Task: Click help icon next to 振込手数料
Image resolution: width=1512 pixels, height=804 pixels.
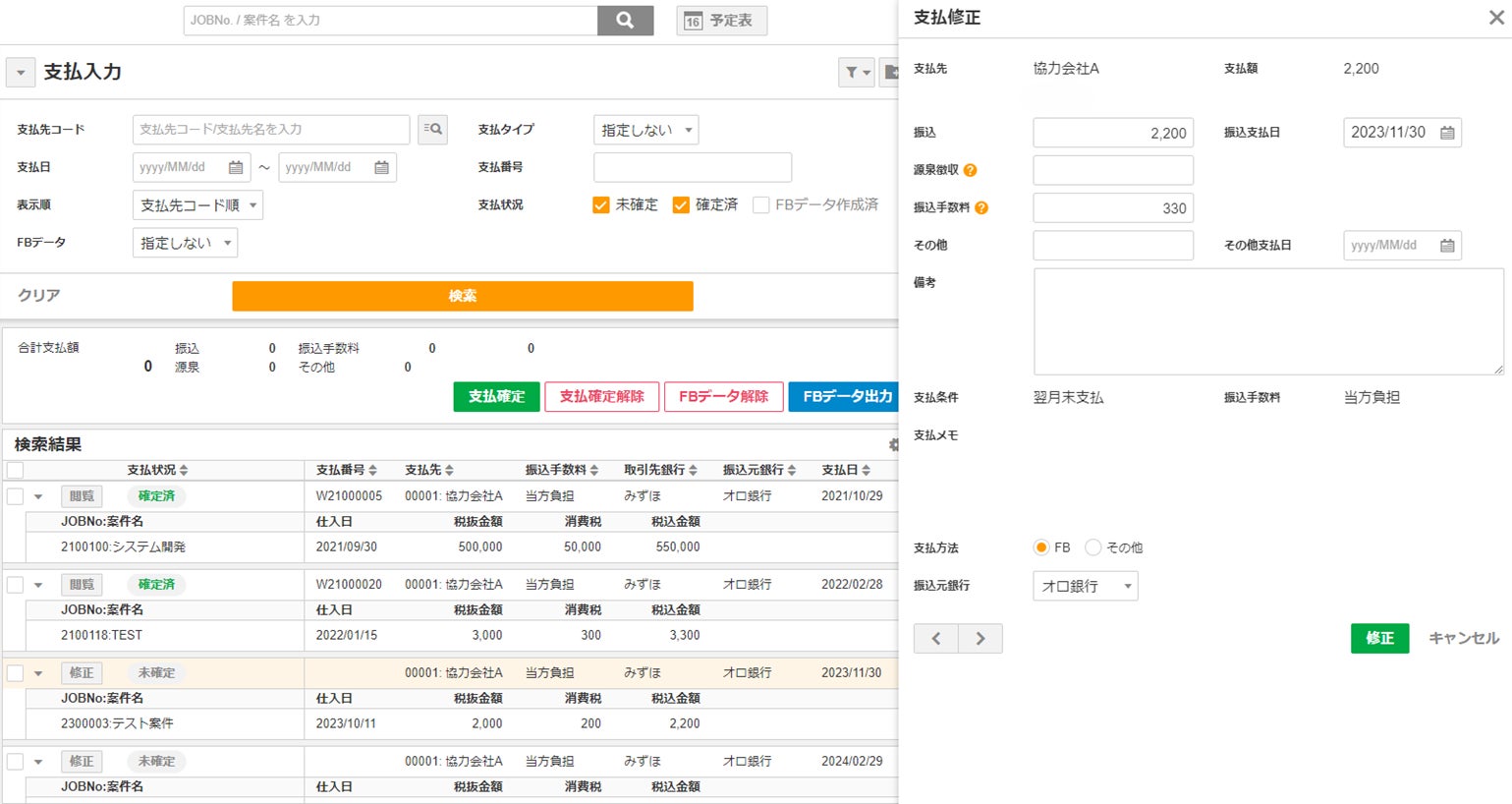Action: coord(980,207)
